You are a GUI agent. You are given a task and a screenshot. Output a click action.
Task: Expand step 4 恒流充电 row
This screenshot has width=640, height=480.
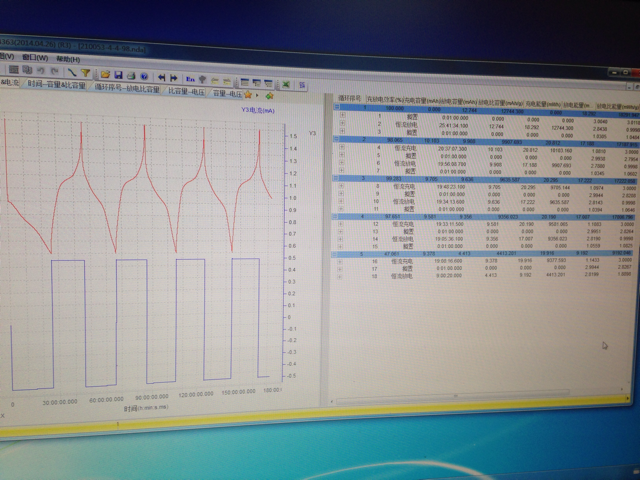342,147
